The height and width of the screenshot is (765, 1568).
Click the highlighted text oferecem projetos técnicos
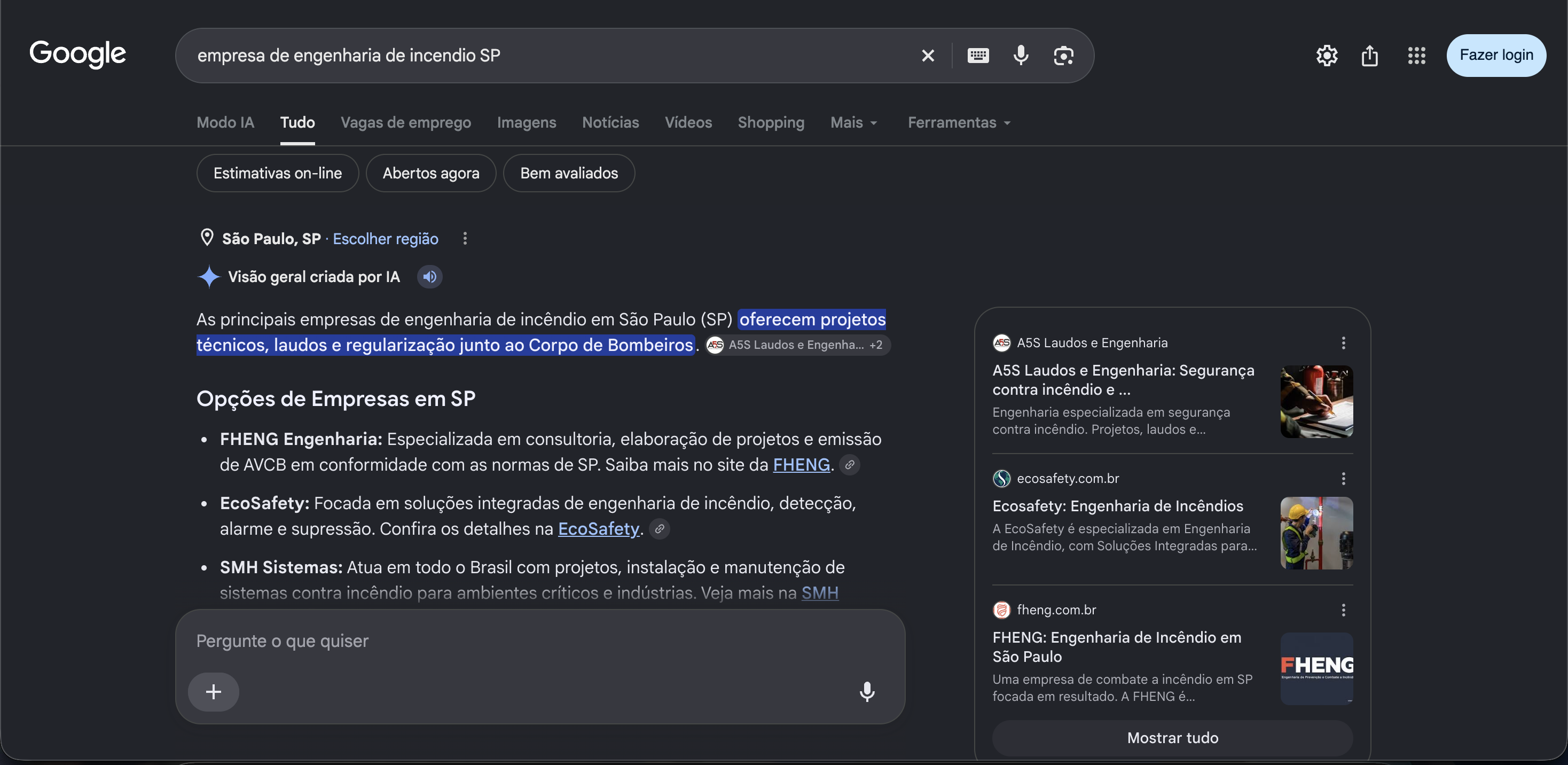[x=541, y=332]
